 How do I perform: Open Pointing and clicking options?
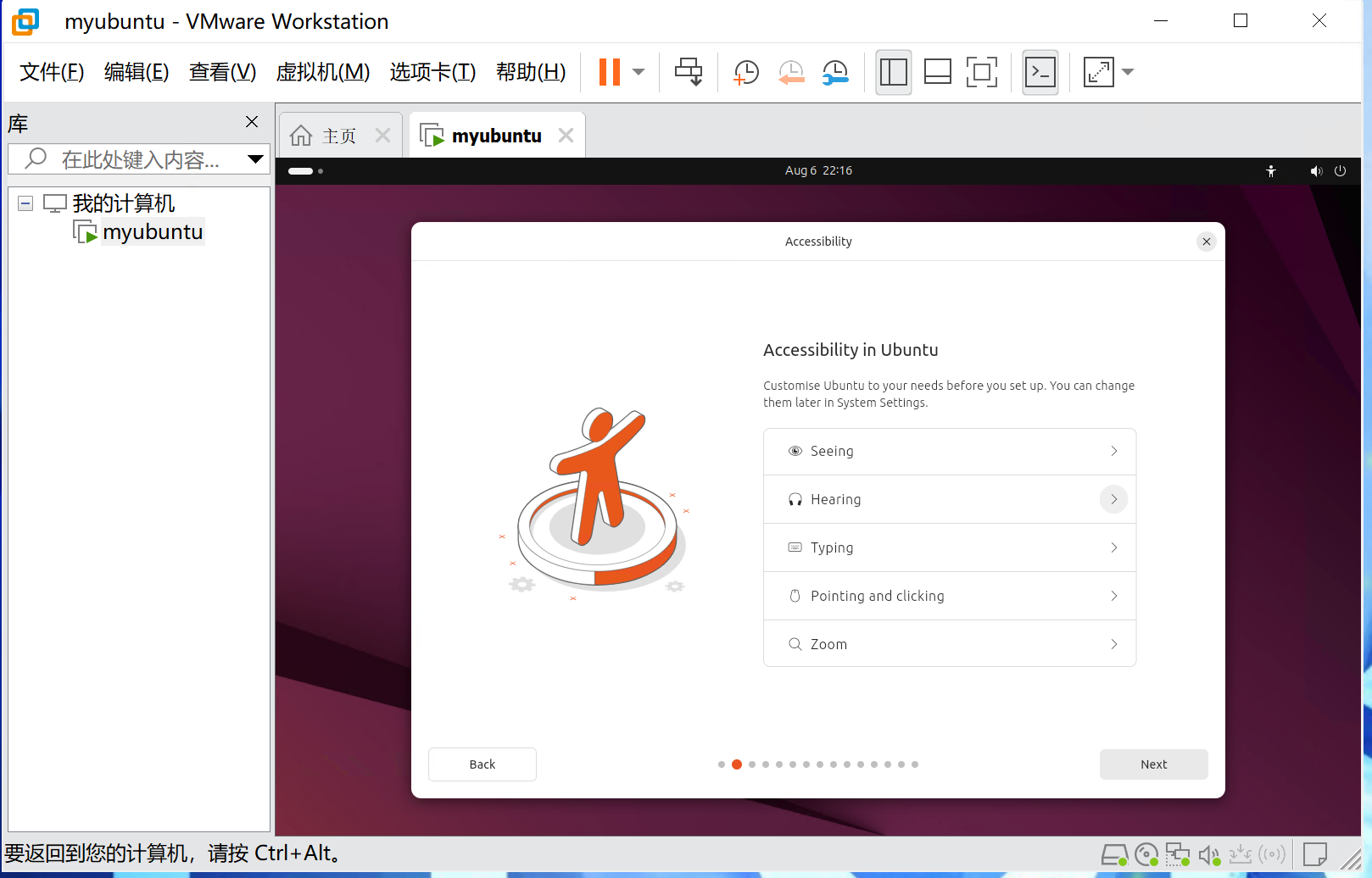coord(950,596)
